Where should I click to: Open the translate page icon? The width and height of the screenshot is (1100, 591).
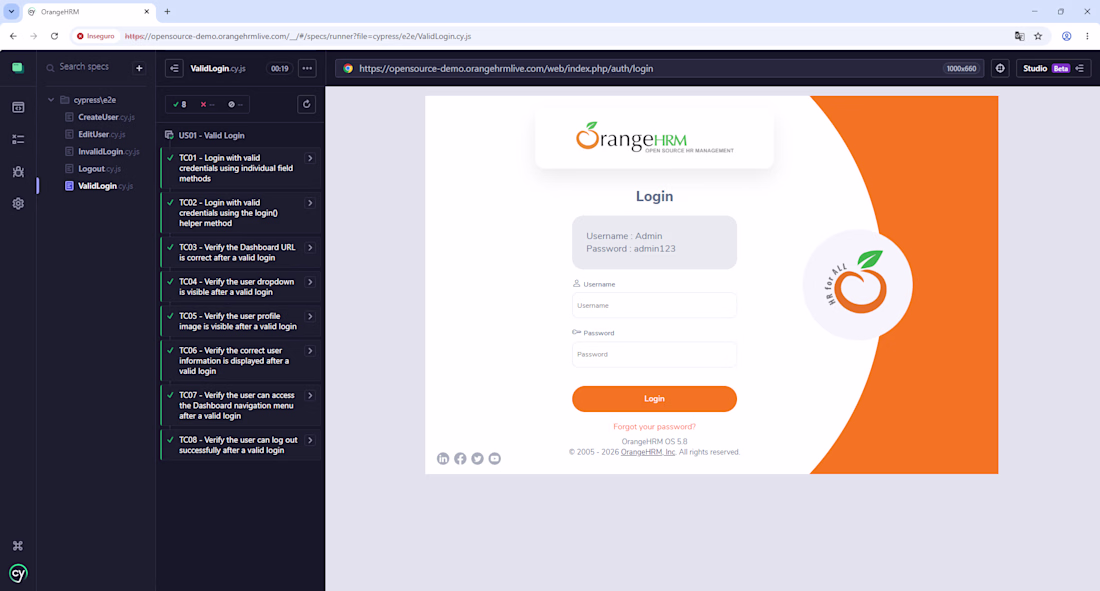coord(1019,36)
